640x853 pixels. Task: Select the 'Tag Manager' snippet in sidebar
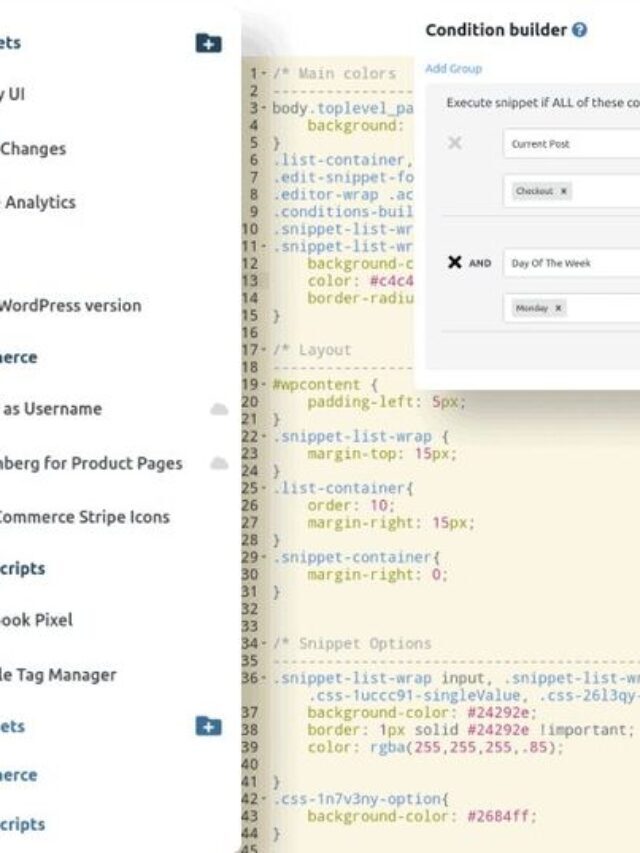(58, 674)
